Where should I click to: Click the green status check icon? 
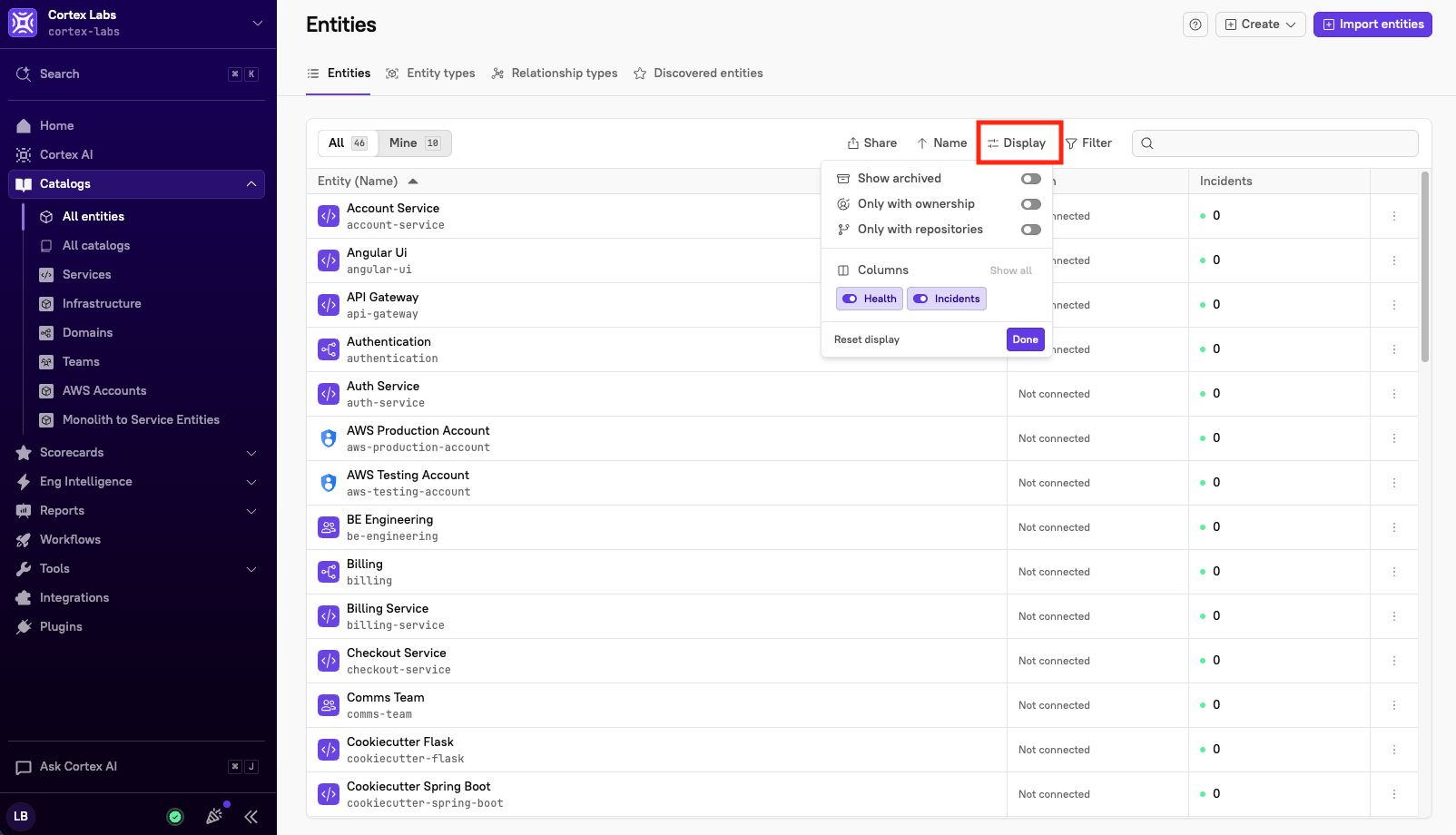(175, 817)
